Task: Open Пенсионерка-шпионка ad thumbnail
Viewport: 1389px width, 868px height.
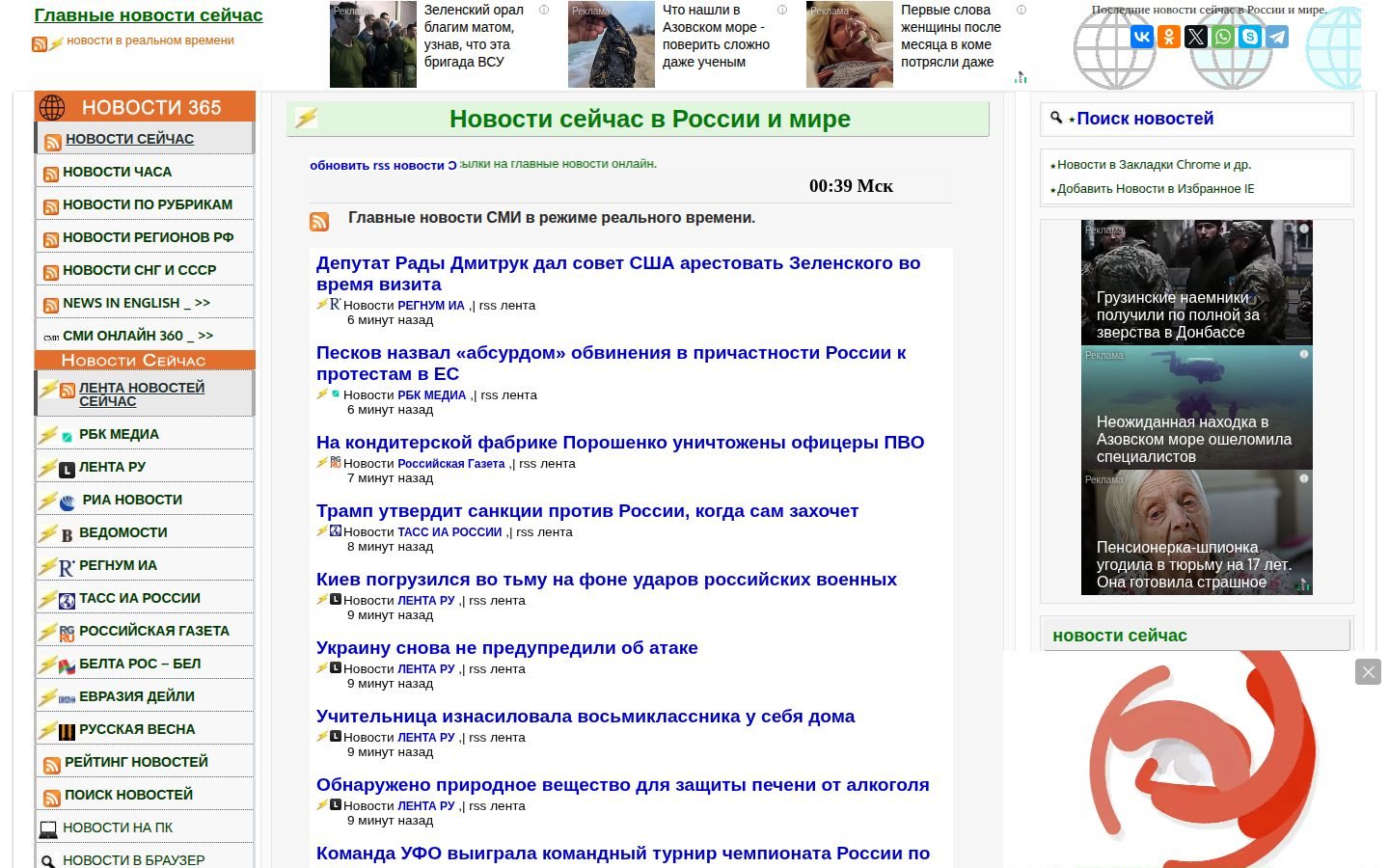Action: click(x=1197, y=532)
